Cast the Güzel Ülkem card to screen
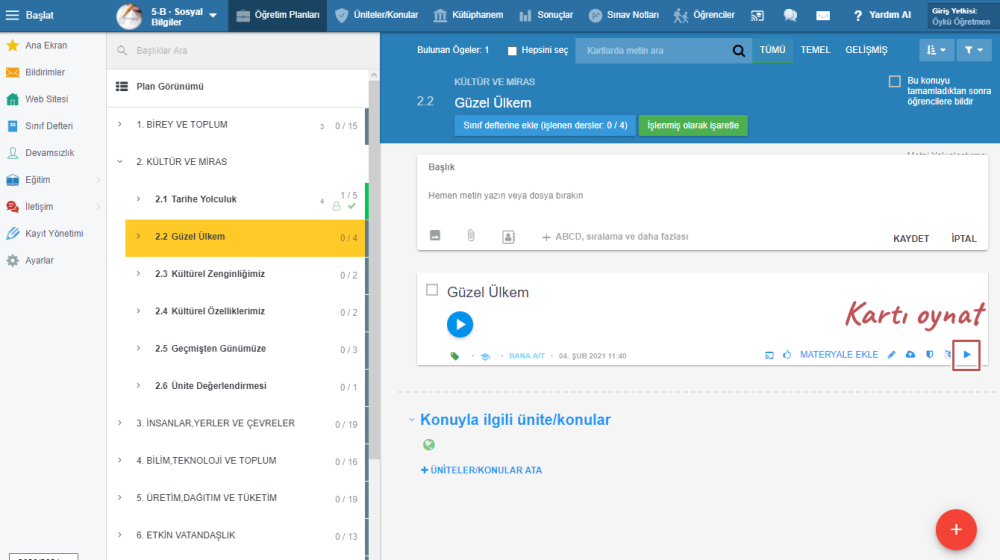The height and width of the screenshot is (560, 1000). (769, 355)
